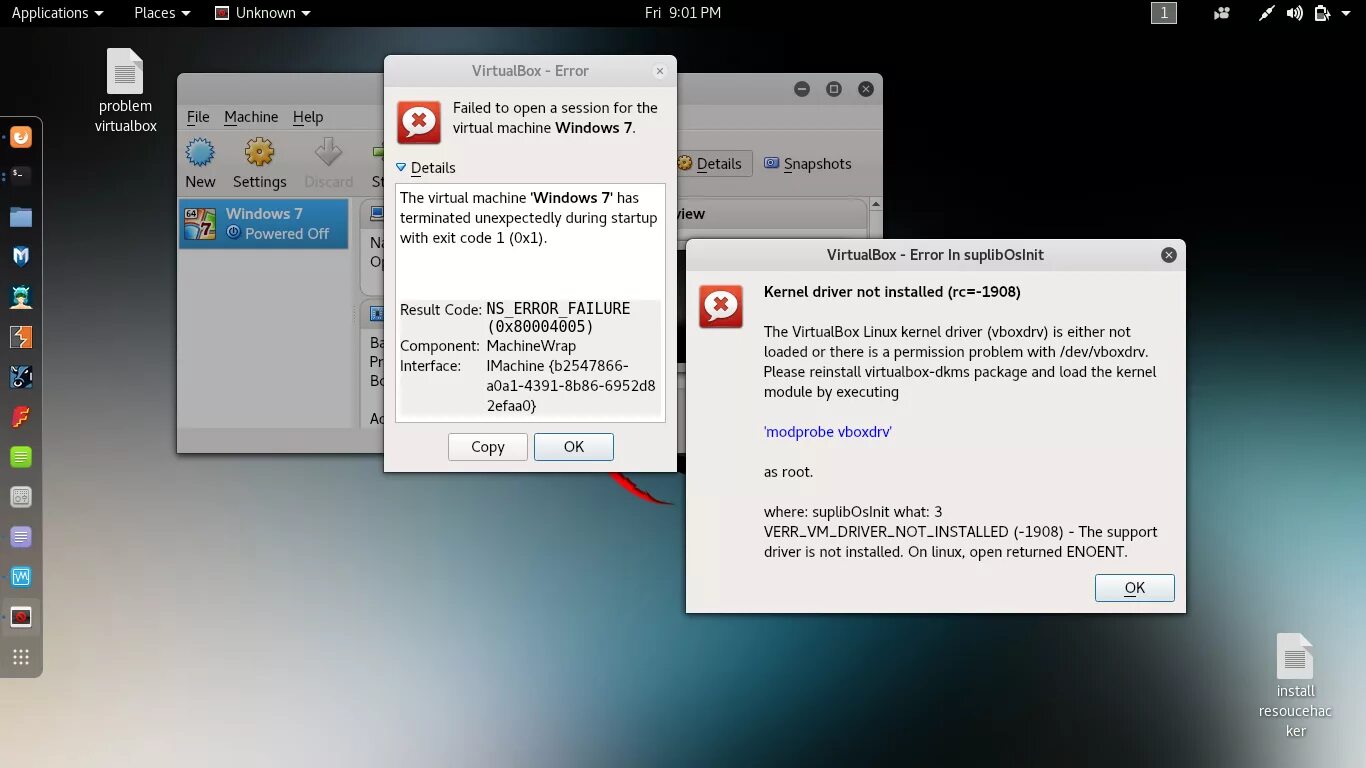Viewport: 1366px width, 768px height.
Task: Click screen recorder camera icon in top bar
Action: tap(1222, 13)
